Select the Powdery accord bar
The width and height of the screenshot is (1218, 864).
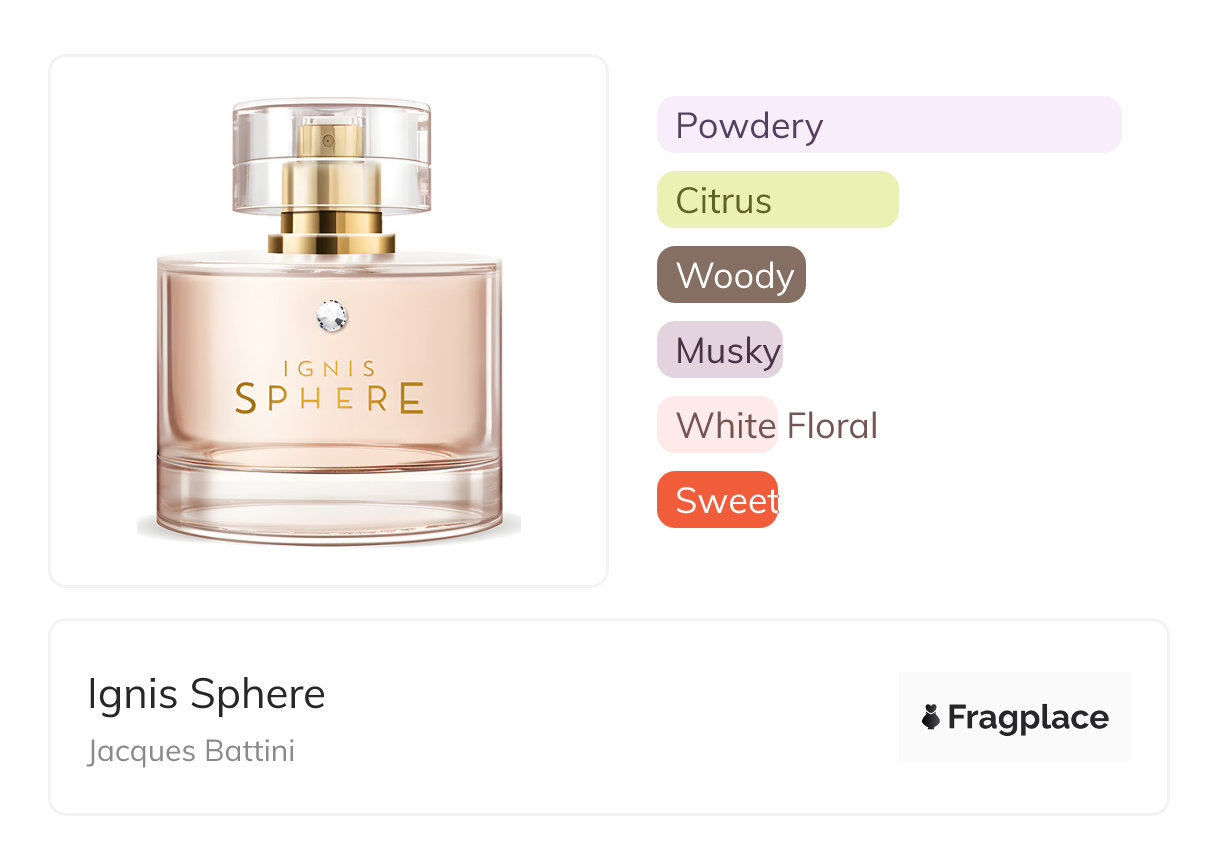point(889,125)
